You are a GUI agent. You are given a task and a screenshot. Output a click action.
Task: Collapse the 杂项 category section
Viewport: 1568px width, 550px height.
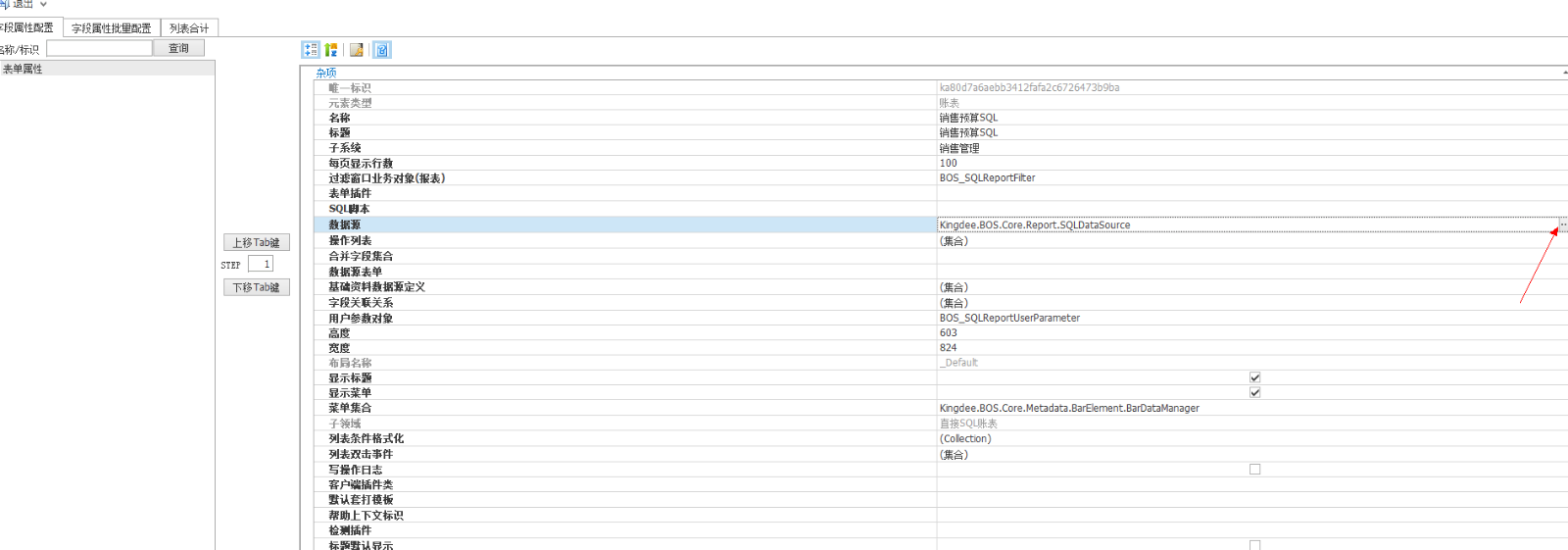click(x=325, y=74)
